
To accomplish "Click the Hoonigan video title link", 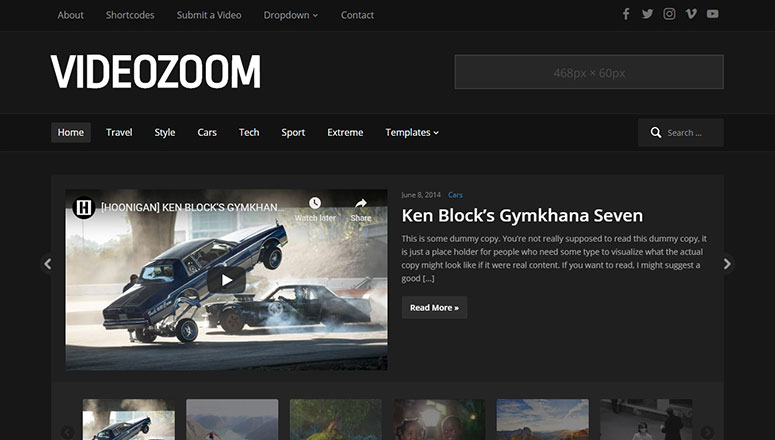I will [x=193, y=208].
